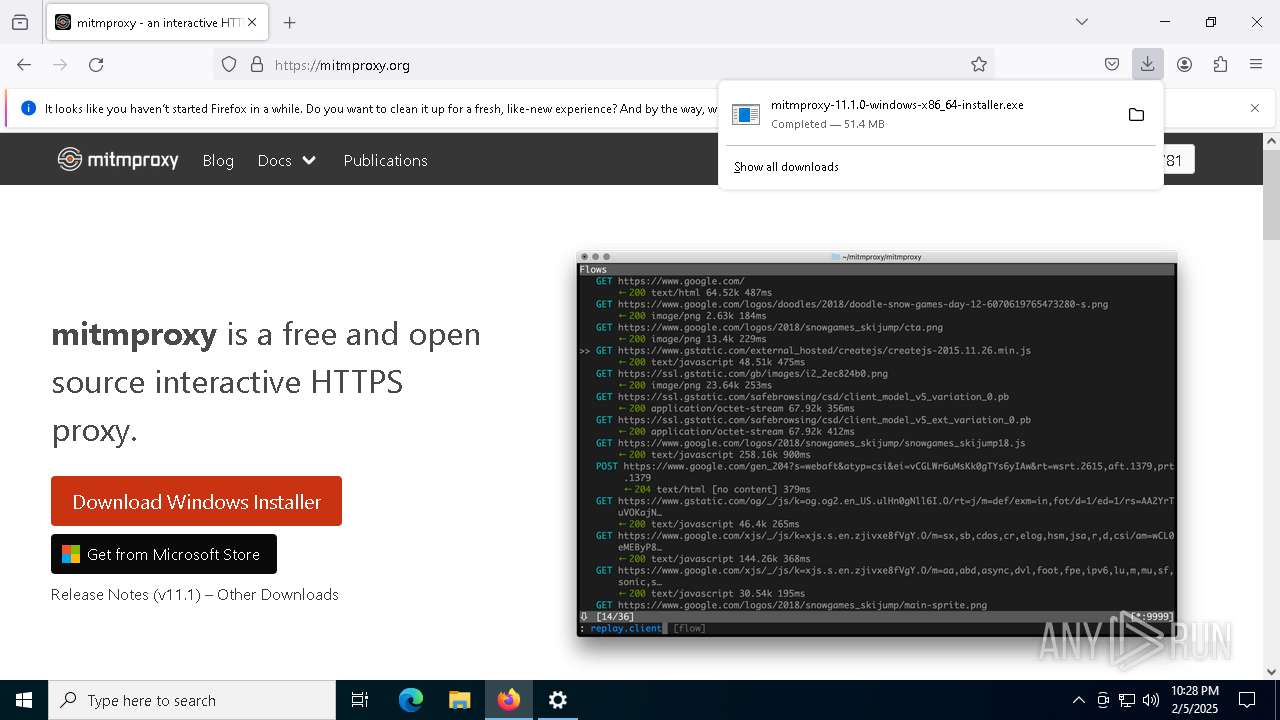Viewport: 1280px width, 720px height.
Task: Click Download Windows Installer button
Action: [196, 501]
